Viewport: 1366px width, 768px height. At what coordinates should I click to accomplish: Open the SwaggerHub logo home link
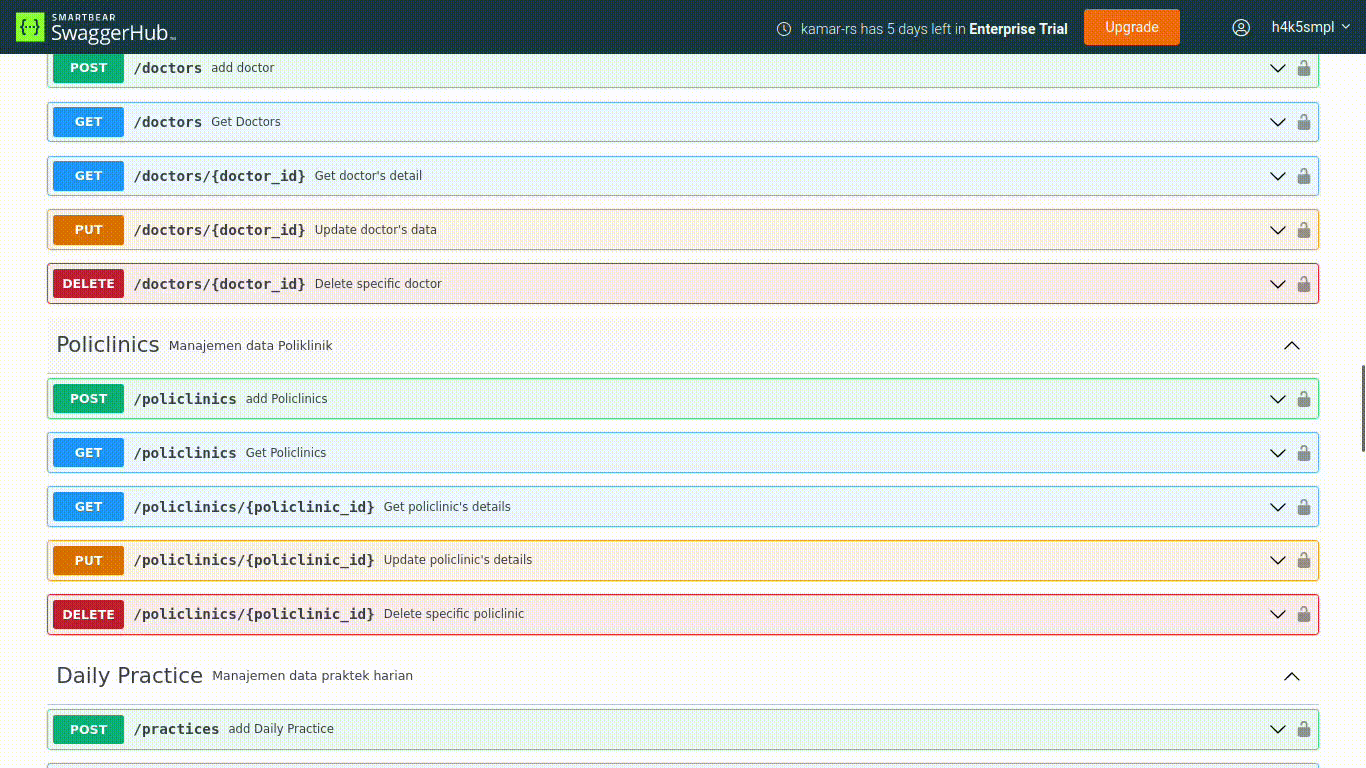coord(96,27)
